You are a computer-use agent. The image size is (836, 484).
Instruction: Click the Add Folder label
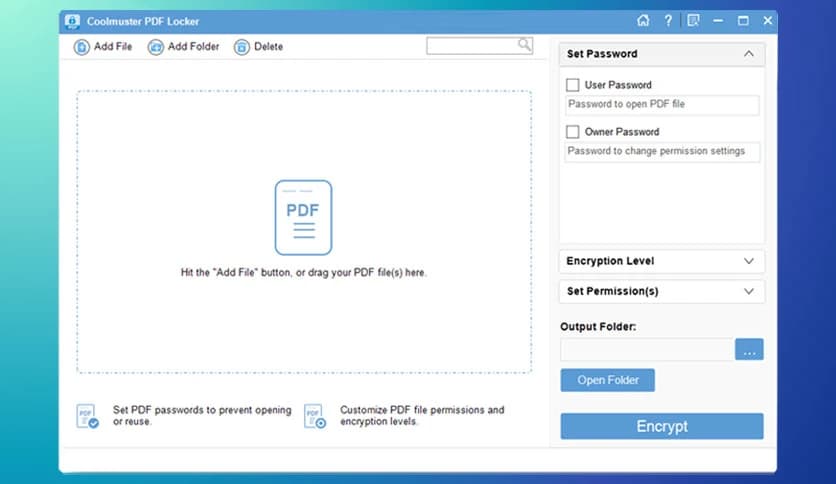pyautogui.click(x=194, y=46)
